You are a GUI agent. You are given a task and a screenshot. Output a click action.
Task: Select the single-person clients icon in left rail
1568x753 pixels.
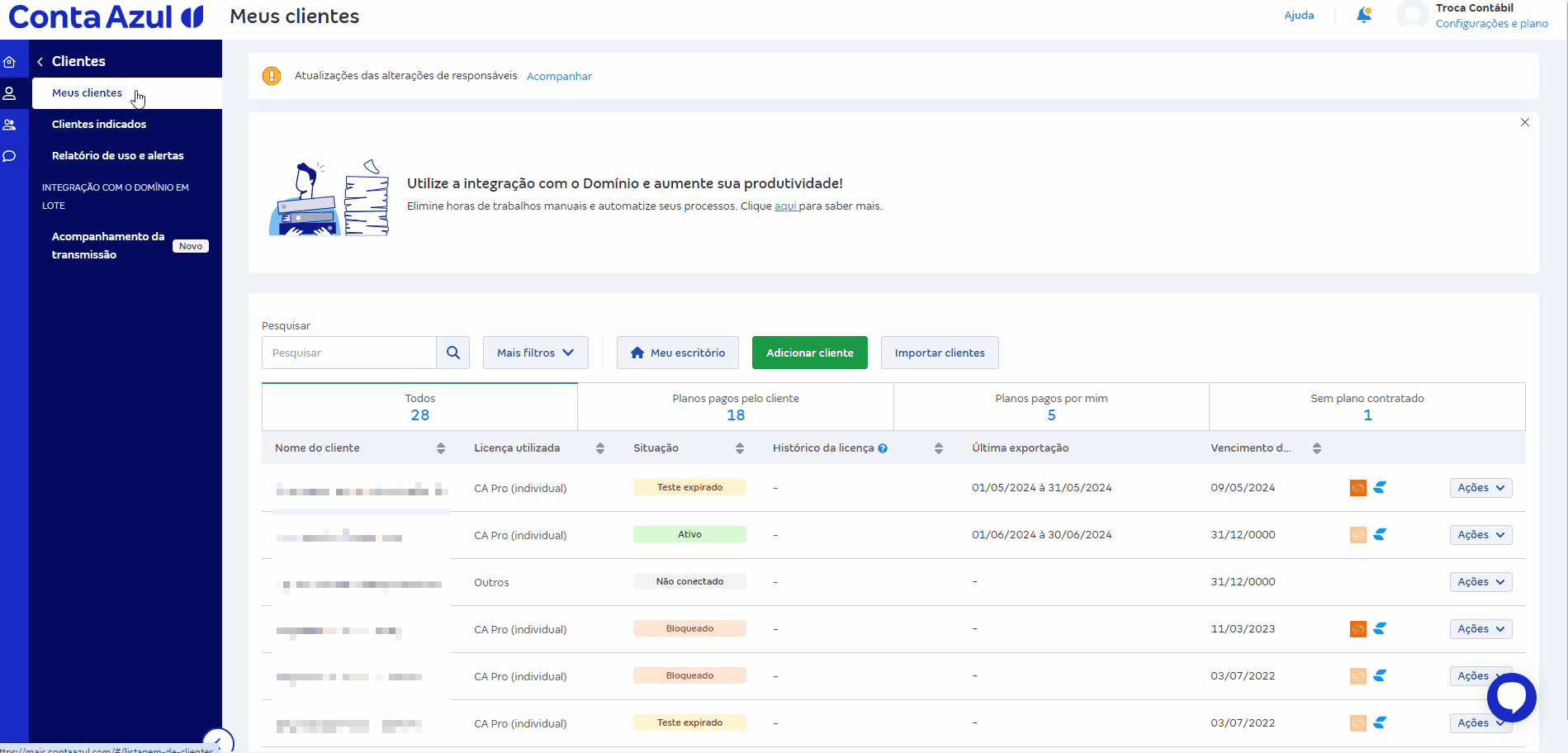(10, 93)
